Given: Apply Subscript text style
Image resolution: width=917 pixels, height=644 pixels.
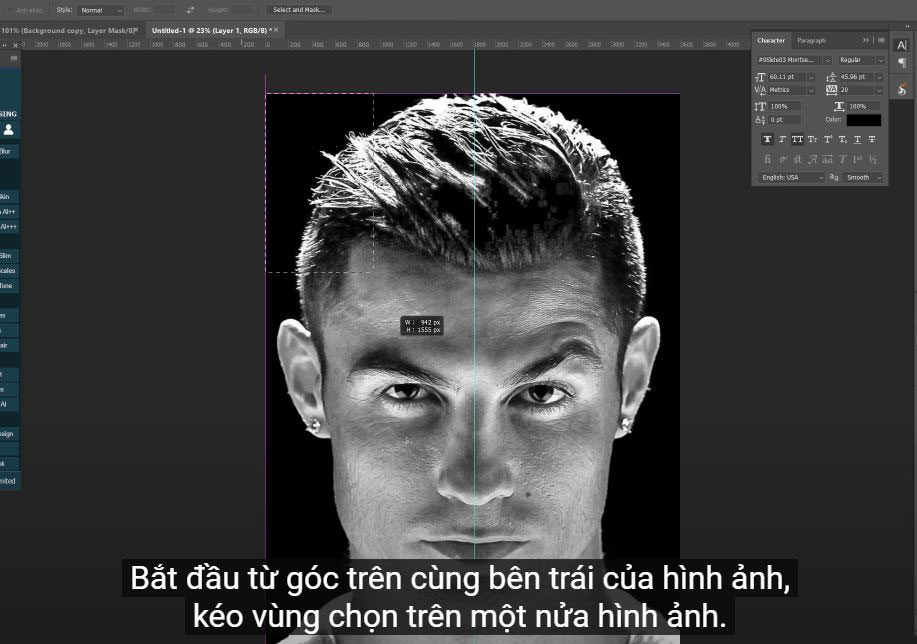Looking at the screenshot, I should coord(842,139).
